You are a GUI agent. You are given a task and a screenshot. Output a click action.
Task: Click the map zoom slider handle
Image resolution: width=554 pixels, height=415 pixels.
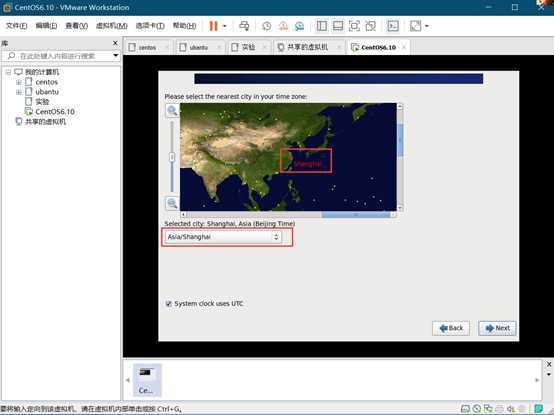172,157
